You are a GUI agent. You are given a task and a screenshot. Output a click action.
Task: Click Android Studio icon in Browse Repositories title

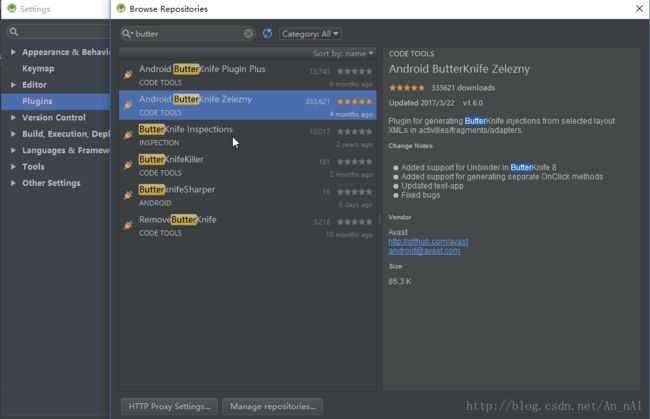pyautogui.click(x=121, y=9)
